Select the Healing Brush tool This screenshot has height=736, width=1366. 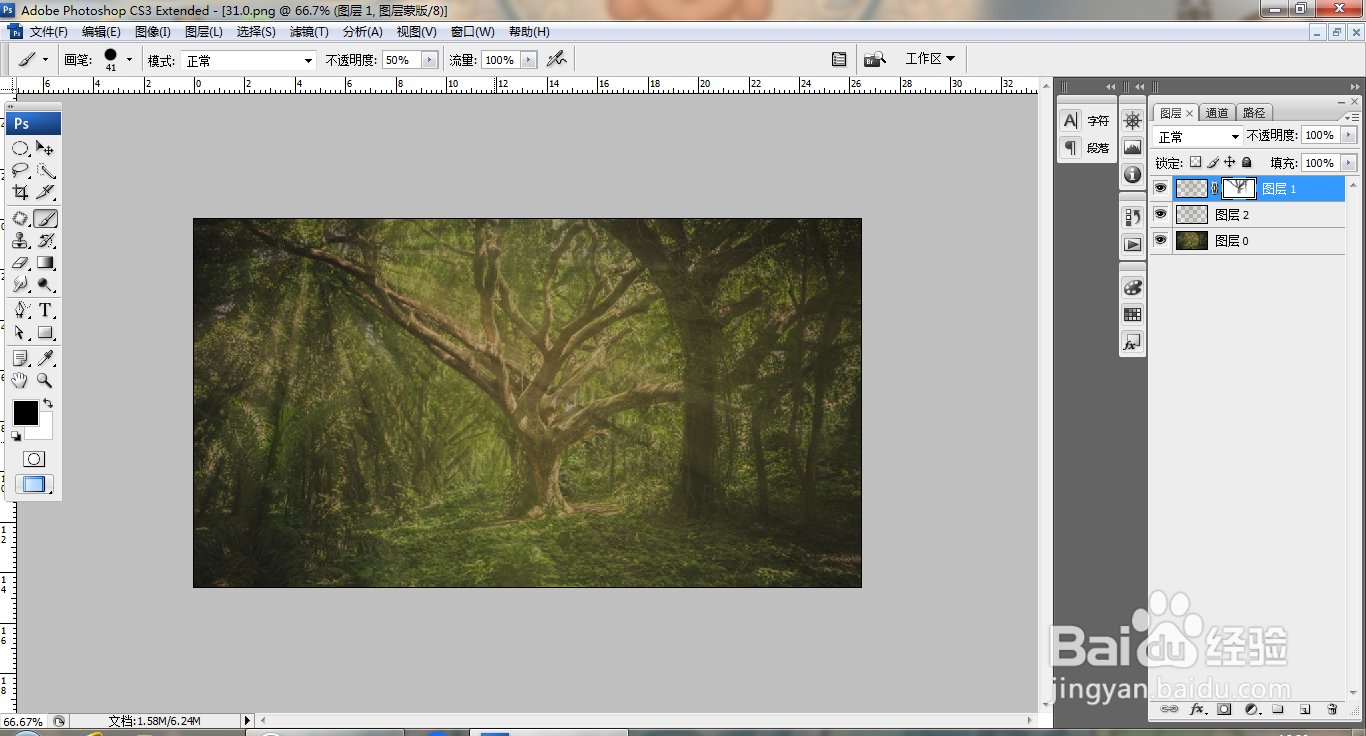(20, 219)
